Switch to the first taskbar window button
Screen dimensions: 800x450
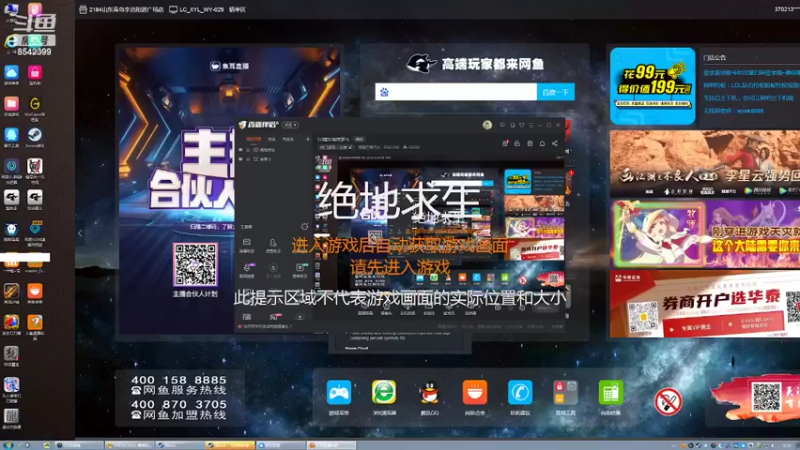[79, 445]
